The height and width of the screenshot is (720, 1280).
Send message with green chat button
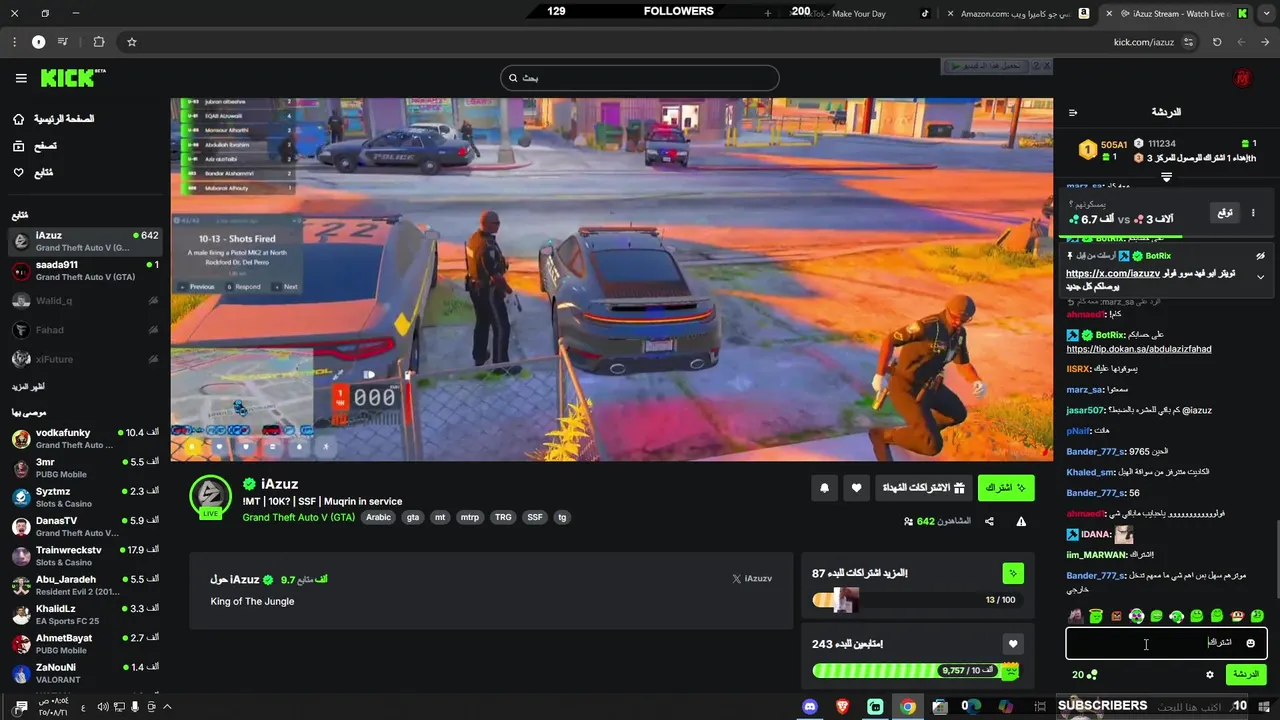pyautogui.click(x=1246, y=675)
